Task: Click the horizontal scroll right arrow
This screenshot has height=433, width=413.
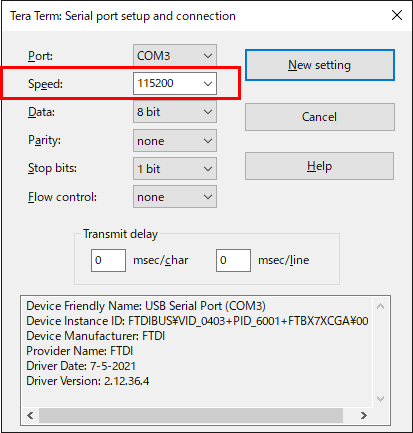Action: click(x=364, y=415)
